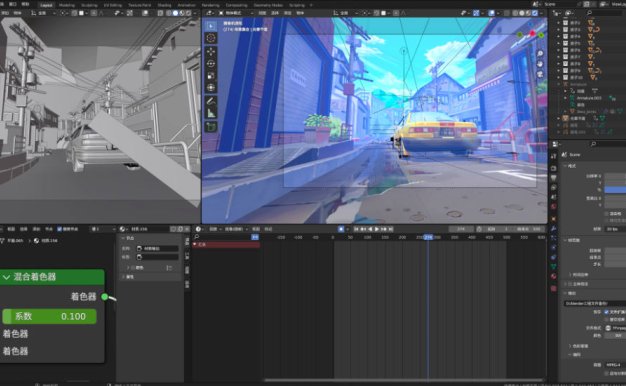Toggle Use Nodes checkbox in node editor
The width and height of the screenshot is (626, 386).
click(59, 229)
